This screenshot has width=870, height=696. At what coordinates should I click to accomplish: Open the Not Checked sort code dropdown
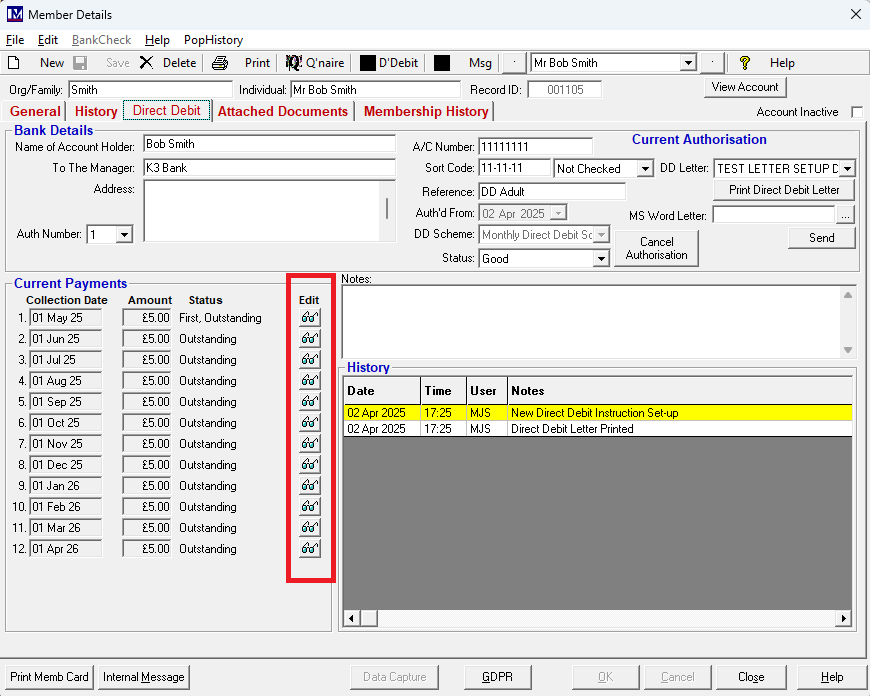pos(645,169)
